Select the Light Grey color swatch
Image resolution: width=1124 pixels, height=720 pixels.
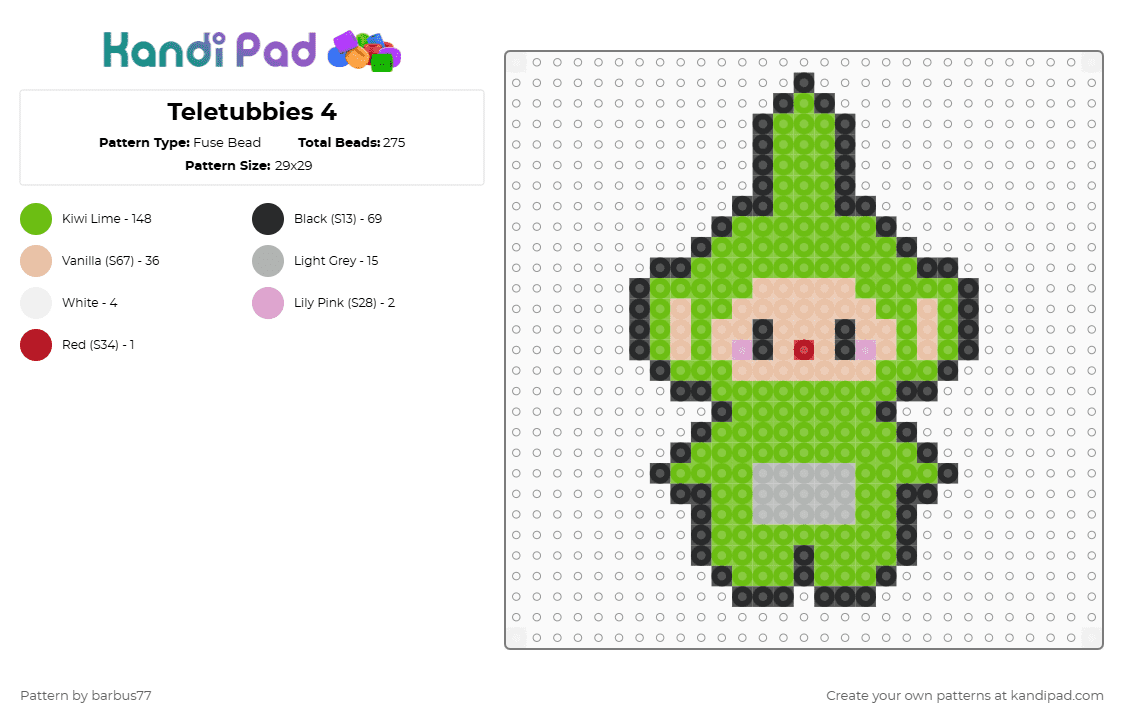coord(268,261)
